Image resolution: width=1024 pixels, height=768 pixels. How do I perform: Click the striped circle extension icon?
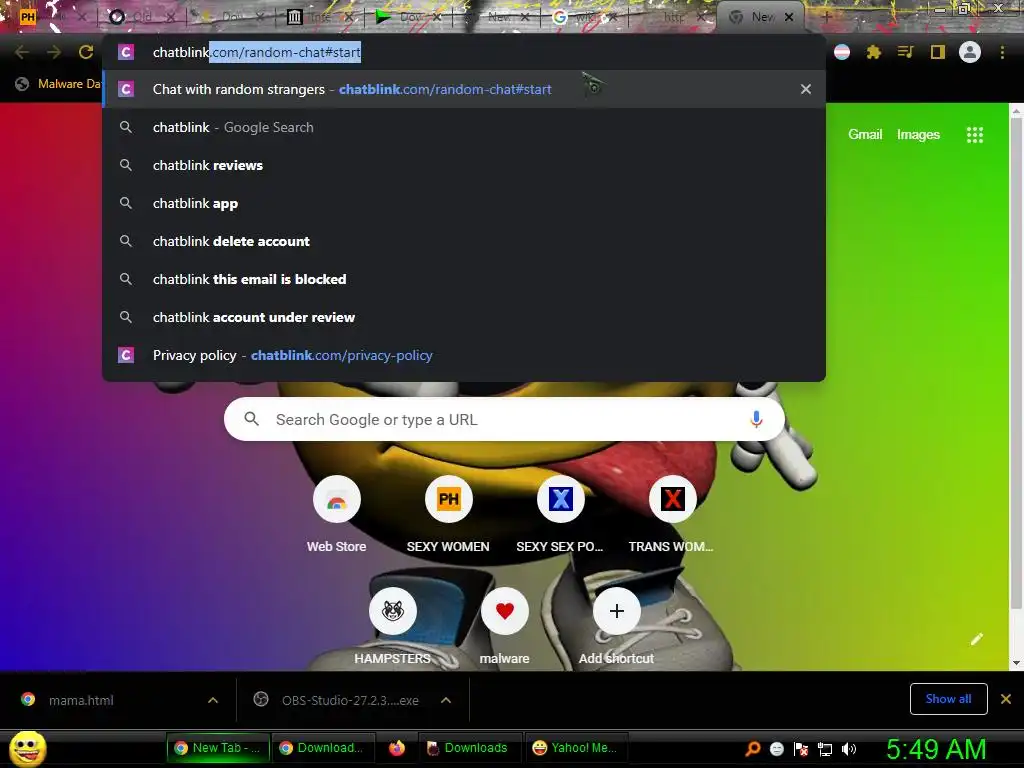coord(842,52)
